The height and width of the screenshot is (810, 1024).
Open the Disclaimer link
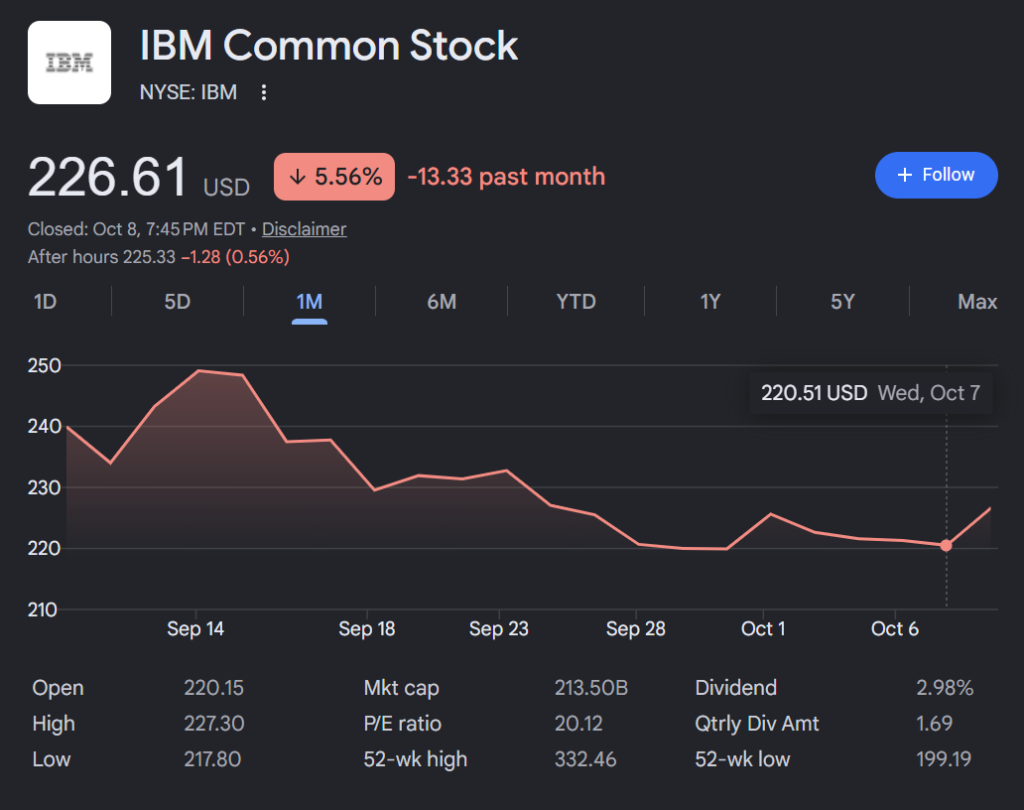pyautogui.click(x=304, y=229)
